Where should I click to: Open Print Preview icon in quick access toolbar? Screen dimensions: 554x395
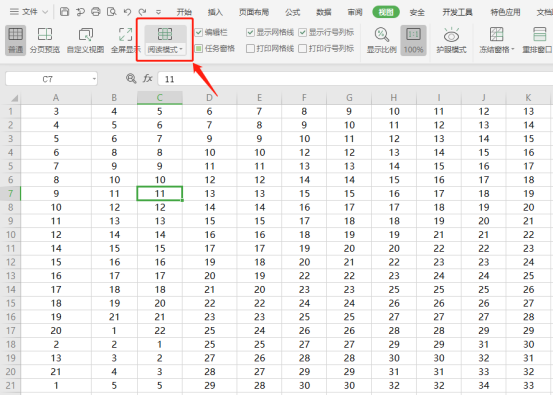(112, 12)
